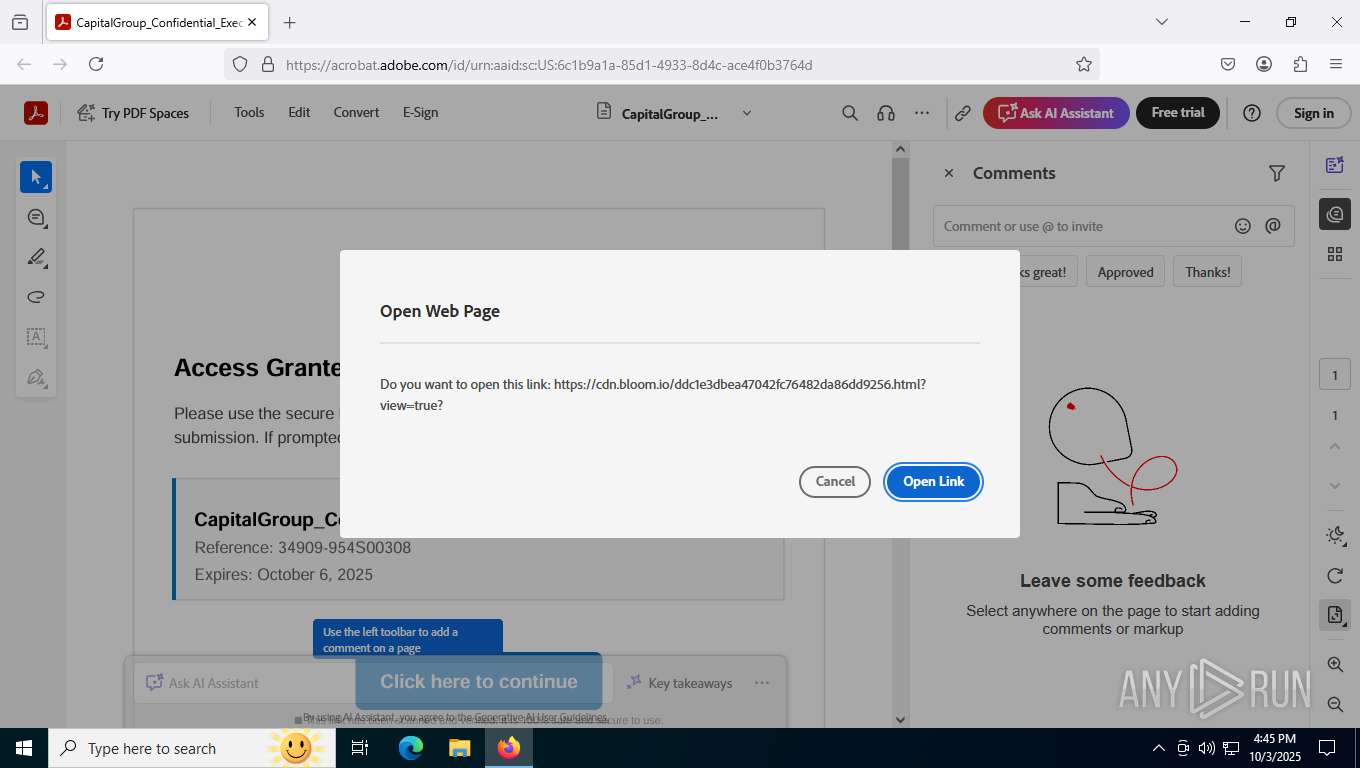Click Key takeaways in AI bar
The height and width of the screenshot is (768, 1360).
679,683
